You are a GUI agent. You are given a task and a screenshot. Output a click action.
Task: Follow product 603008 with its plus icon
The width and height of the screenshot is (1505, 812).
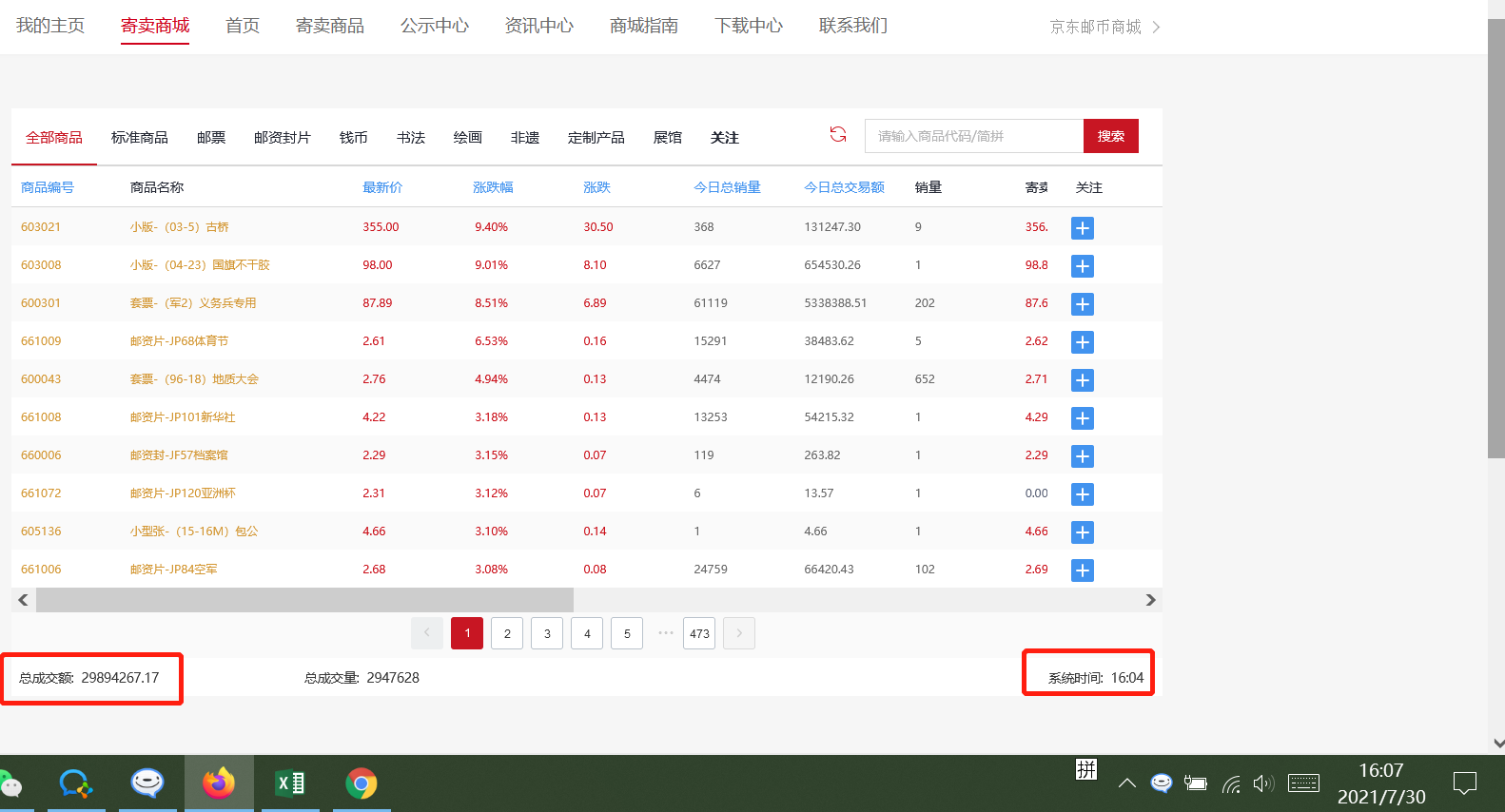tap(1083, 266)
